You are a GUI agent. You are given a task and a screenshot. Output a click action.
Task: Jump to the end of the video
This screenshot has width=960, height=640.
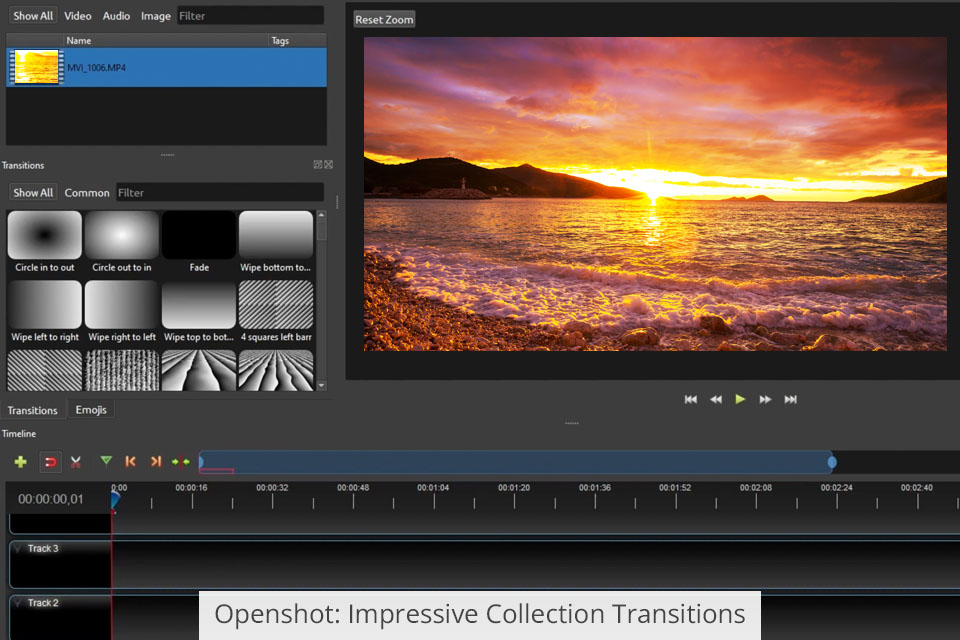[790, 399]
